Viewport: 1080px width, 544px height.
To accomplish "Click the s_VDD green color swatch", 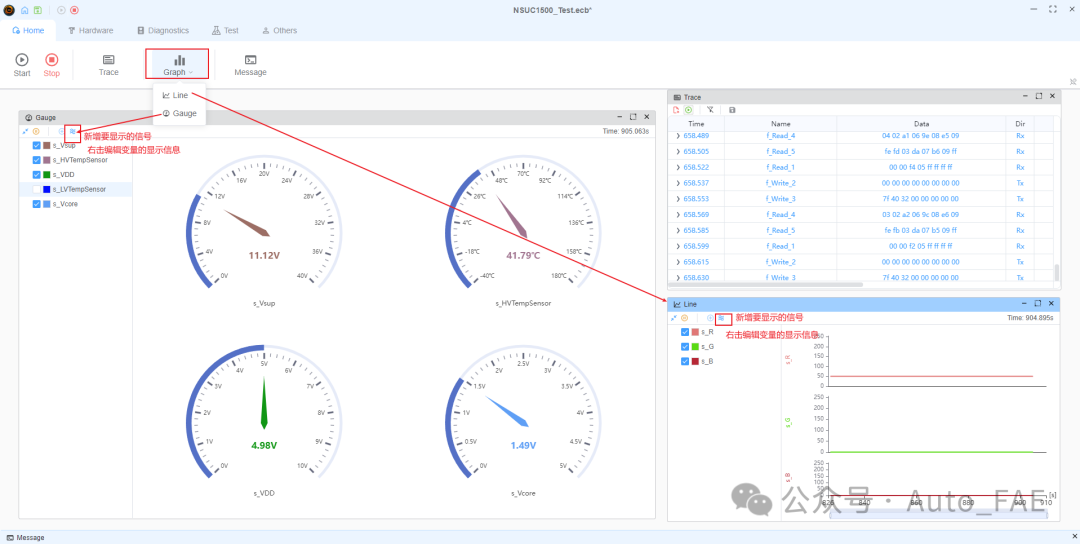I will coord(46,175).
